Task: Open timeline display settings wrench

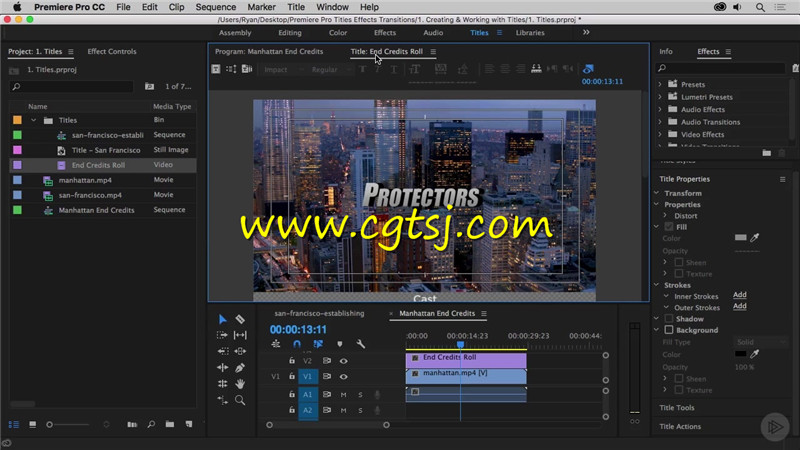Action: click(361, 344)
